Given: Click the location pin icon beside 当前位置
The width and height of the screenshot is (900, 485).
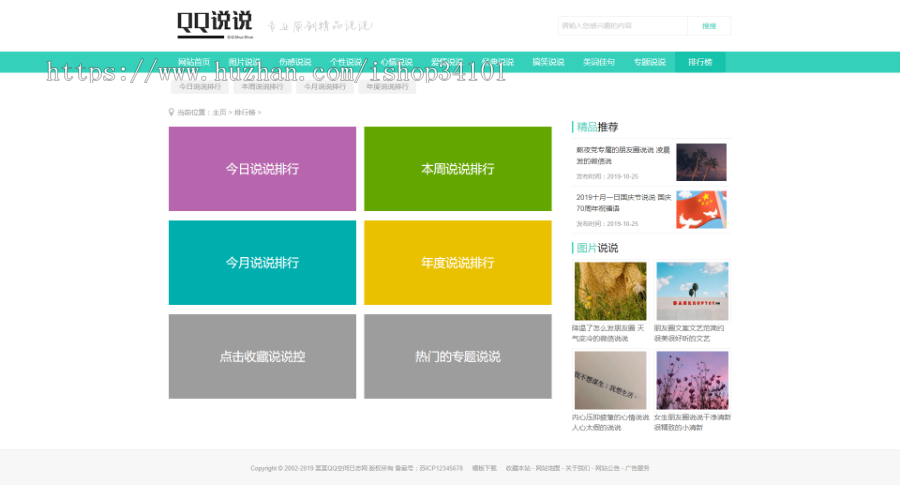Looking at the screenshot, I should tap(171, 112).
